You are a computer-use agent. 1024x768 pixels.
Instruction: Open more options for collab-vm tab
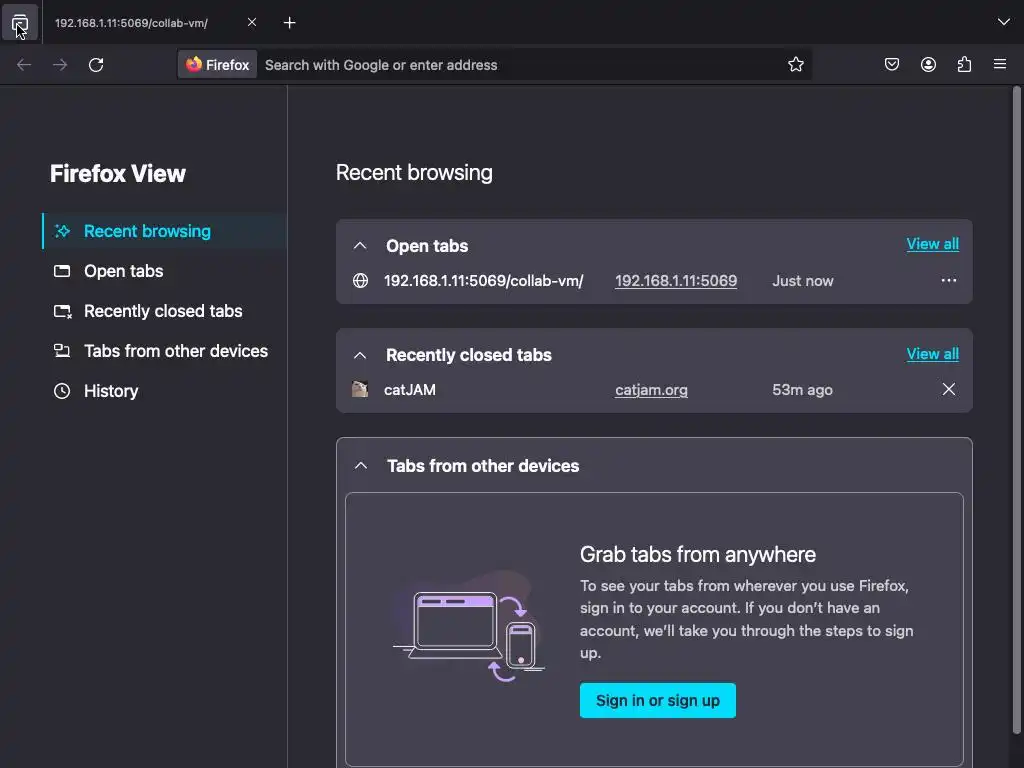pos(948,280)
